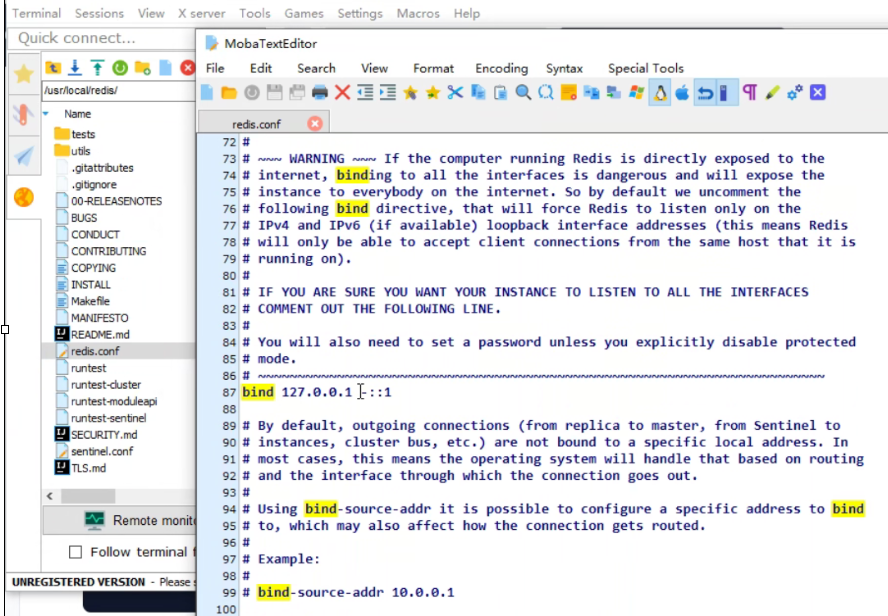This screenshot has height=616, width=888.
Task: Click the purple X exit icon in toolbar
Action: pyautogui.click(x=818, y=92)
